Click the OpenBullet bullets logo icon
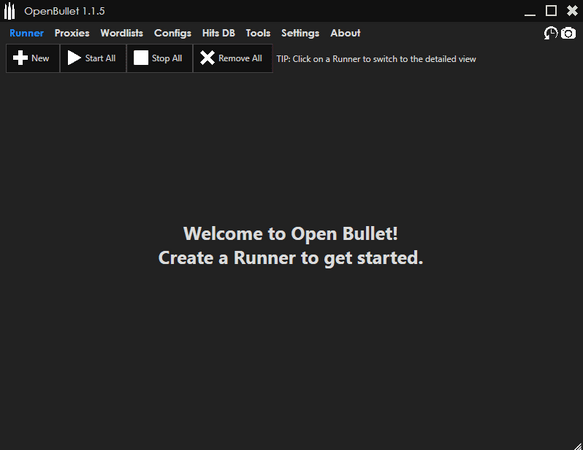Viewport: 583px width, 450px height. pyautogui.click(x=10, y=11)
